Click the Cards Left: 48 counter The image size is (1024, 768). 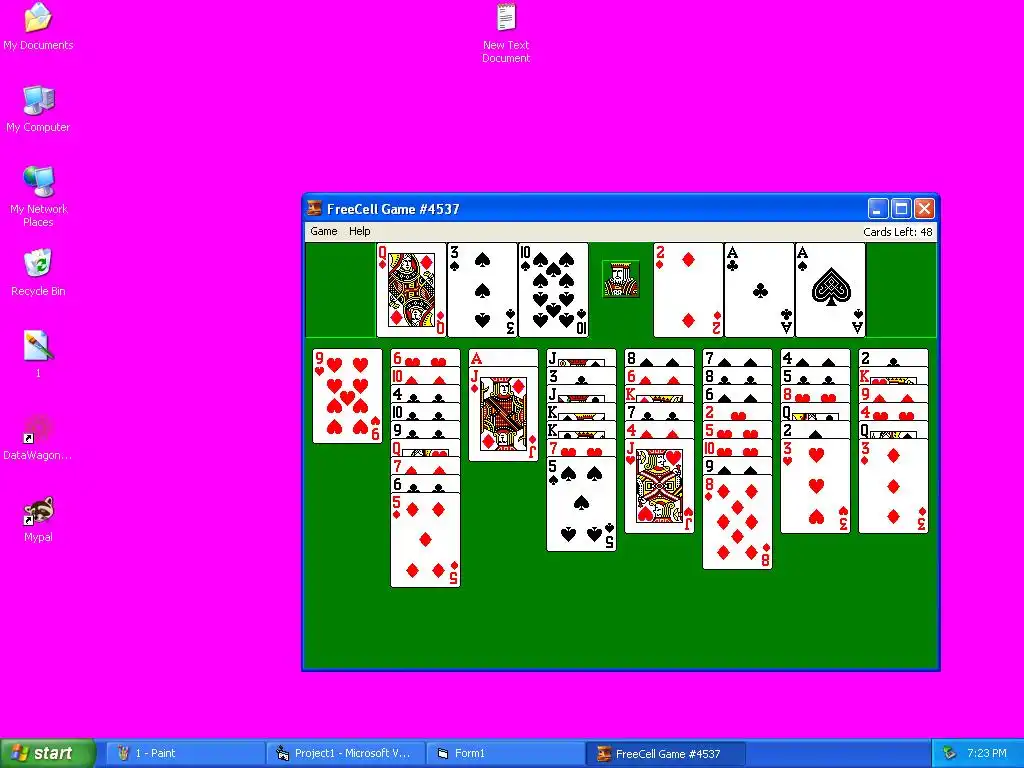[897, 232]
